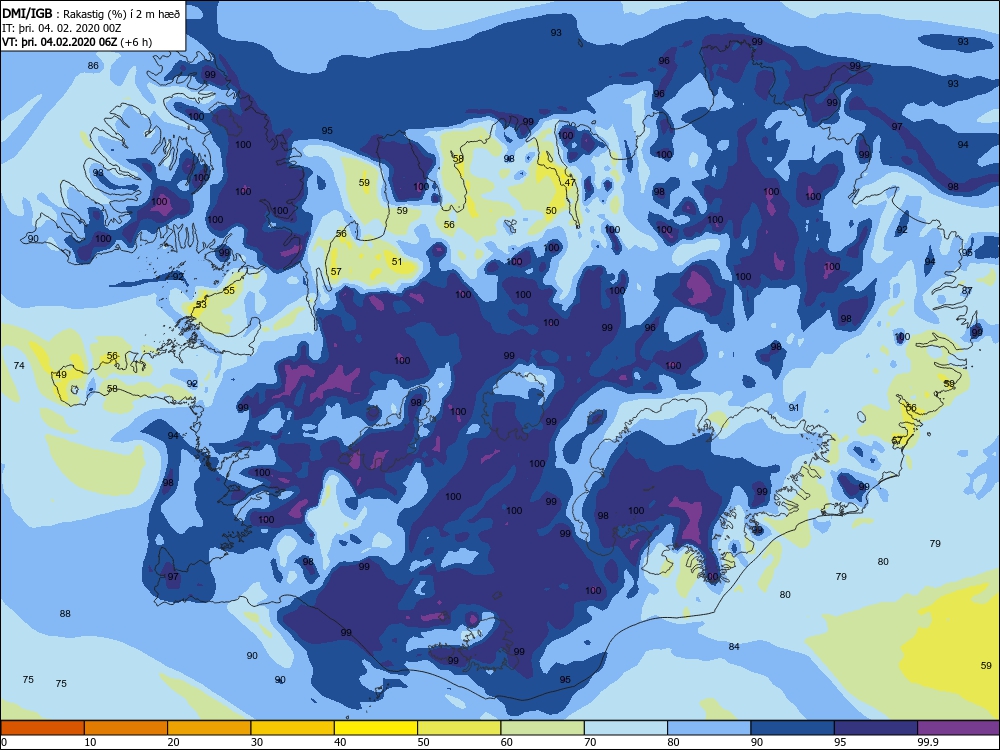This screenshot has height=750, width=1000.
Task: Click the '84' value over southern sea
Action: click(734, 647)
